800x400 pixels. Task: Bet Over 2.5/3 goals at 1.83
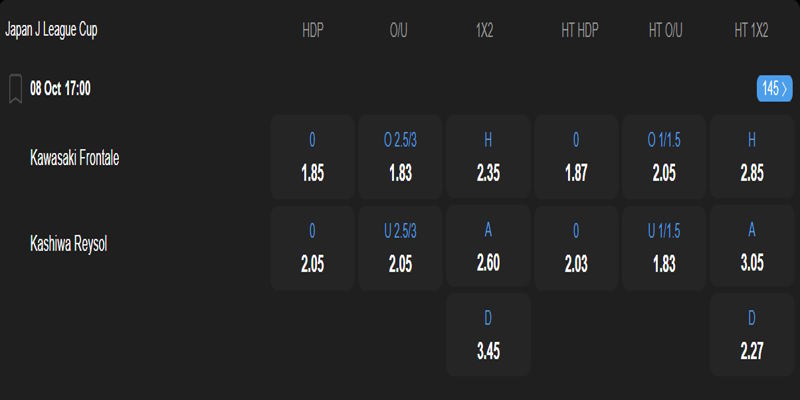400,157
